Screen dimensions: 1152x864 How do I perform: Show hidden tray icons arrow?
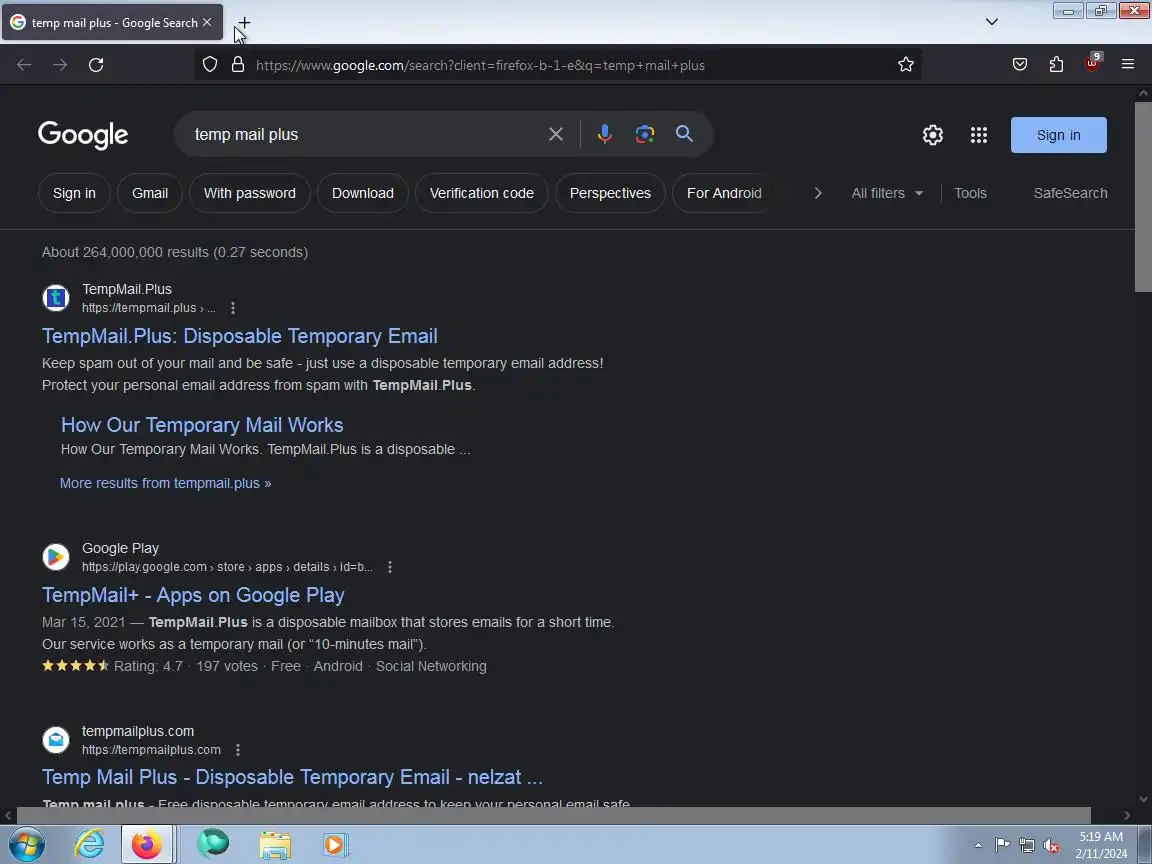978,845
